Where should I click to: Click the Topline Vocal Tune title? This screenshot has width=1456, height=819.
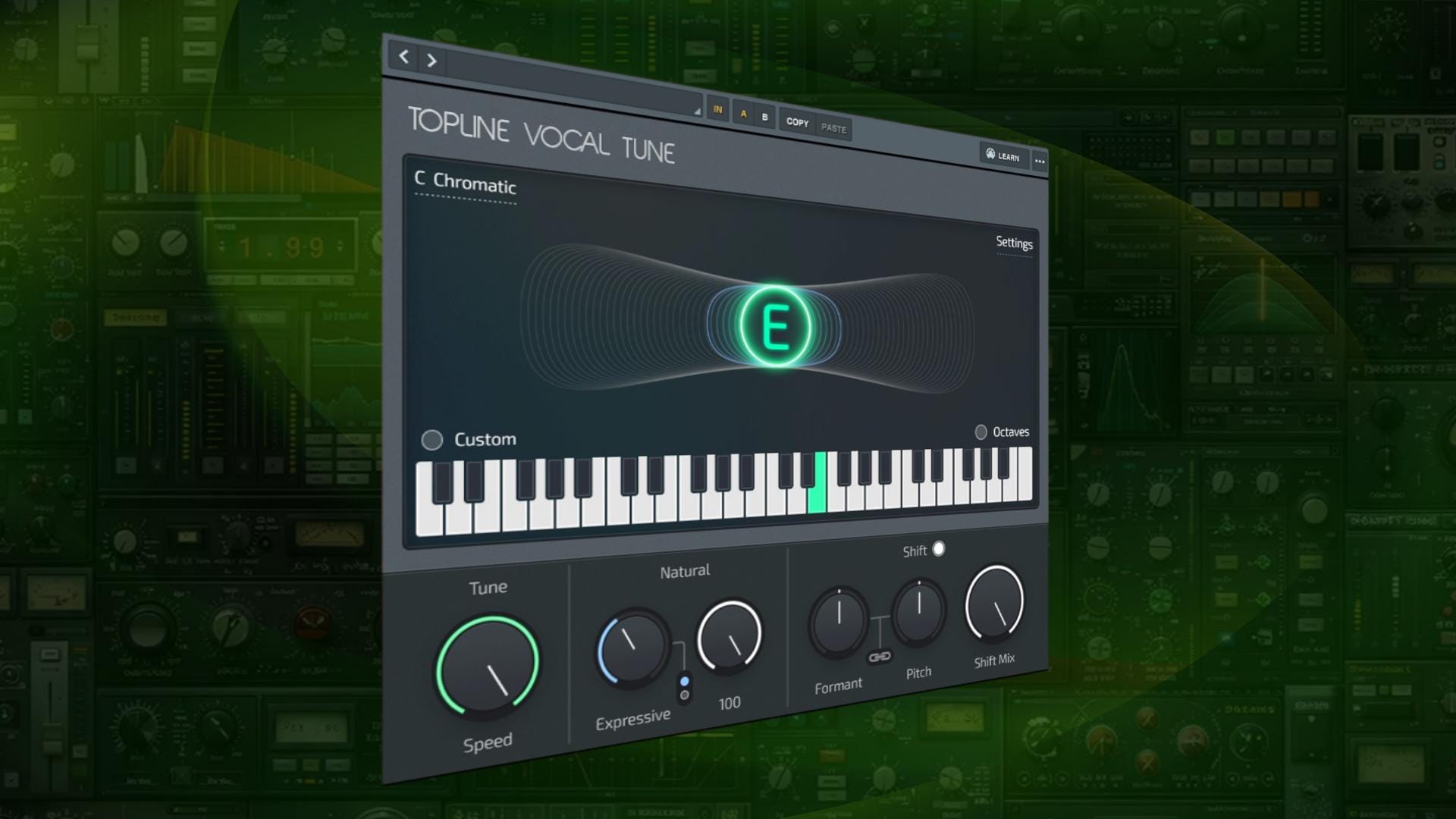coord(541,135)
